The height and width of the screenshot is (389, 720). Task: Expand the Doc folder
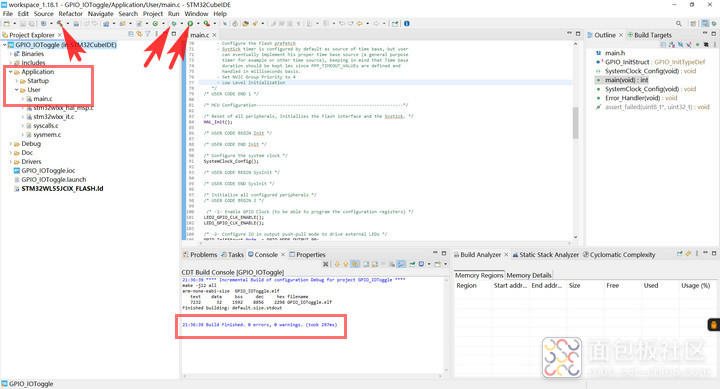tap(11, 152)
